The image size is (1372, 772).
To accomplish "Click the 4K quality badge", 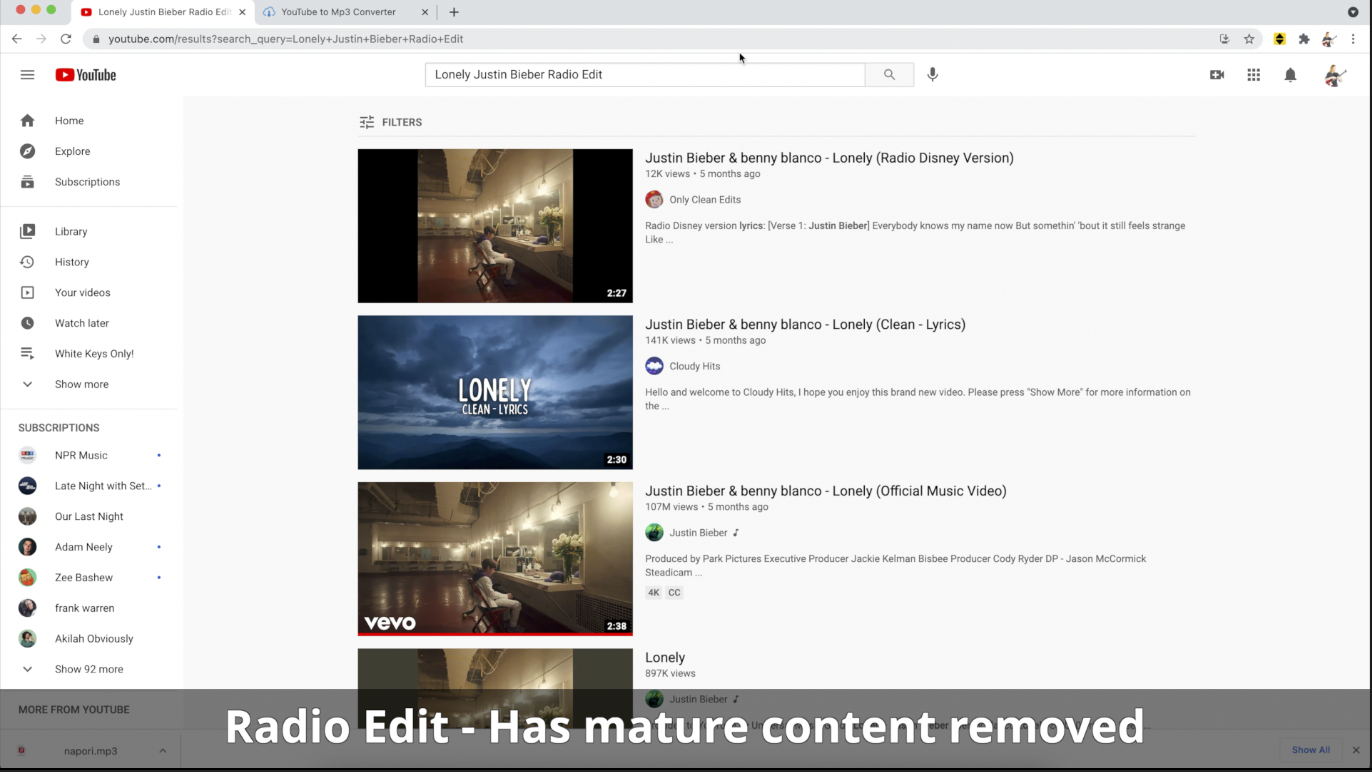I will coord(653,592).
